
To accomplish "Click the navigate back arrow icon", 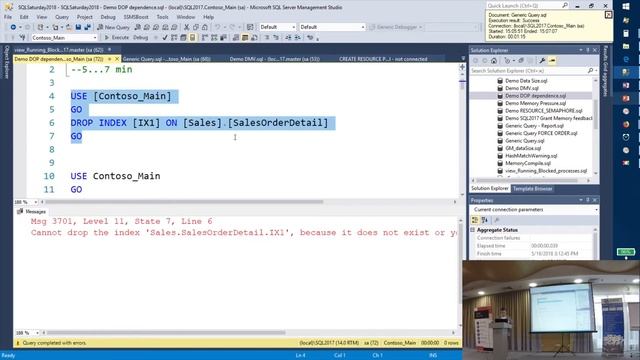I will (x=13, y=27).
